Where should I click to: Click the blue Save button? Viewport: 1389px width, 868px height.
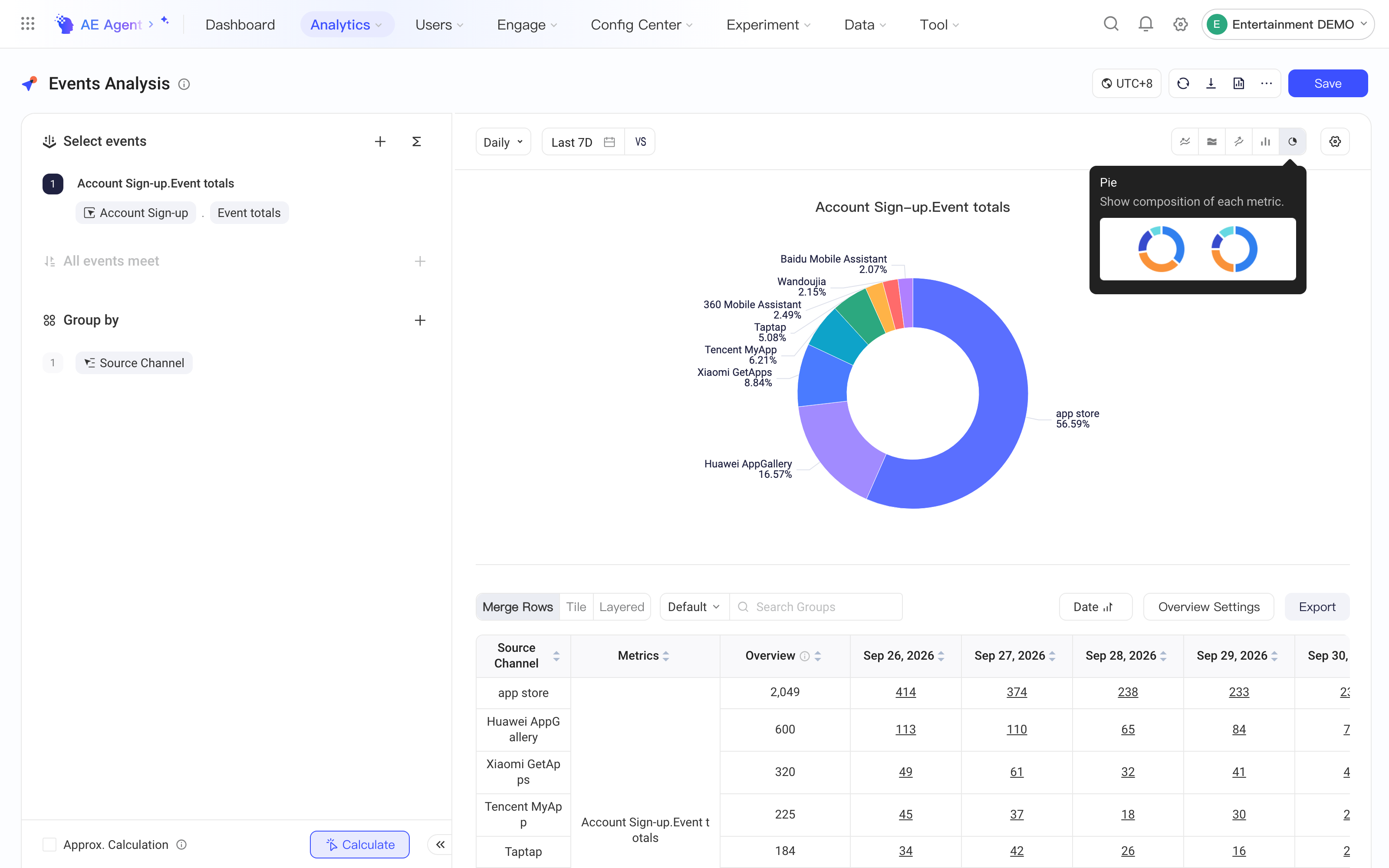pos(1328,84)
